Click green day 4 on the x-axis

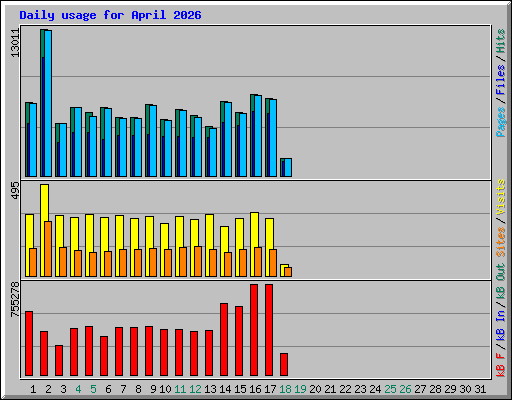78,389
